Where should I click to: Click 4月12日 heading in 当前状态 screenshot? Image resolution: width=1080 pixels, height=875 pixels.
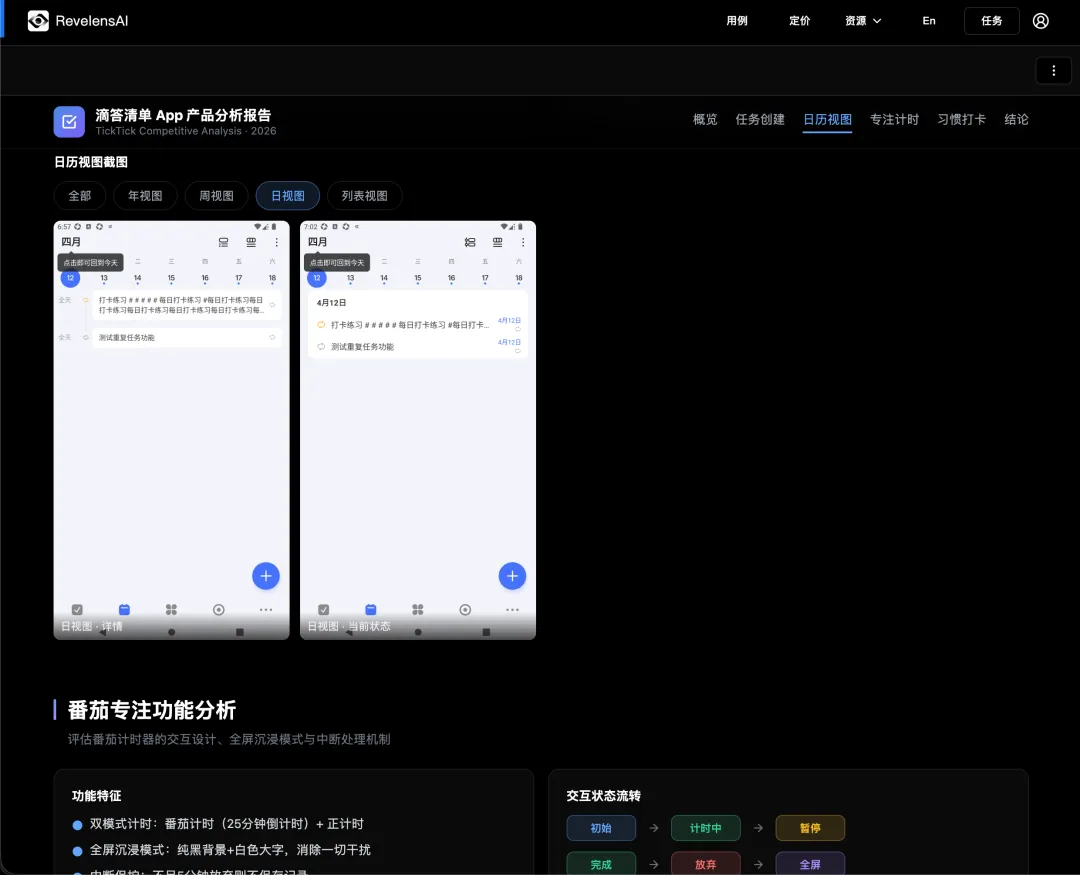coord(331,302)
